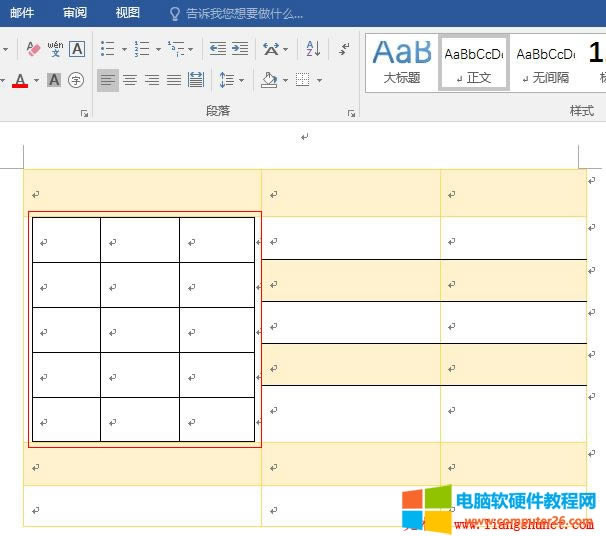The image size is (606, 541).
Task: Toggle justify alignment
Action: click(x=174, y=80)
